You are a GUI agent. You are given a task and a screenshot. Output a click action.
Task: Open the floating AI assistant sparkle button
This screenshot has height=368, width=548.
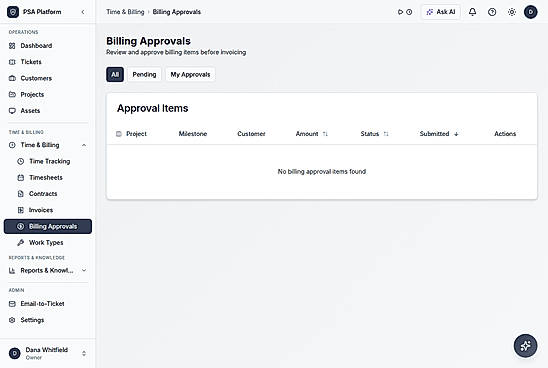525,346
